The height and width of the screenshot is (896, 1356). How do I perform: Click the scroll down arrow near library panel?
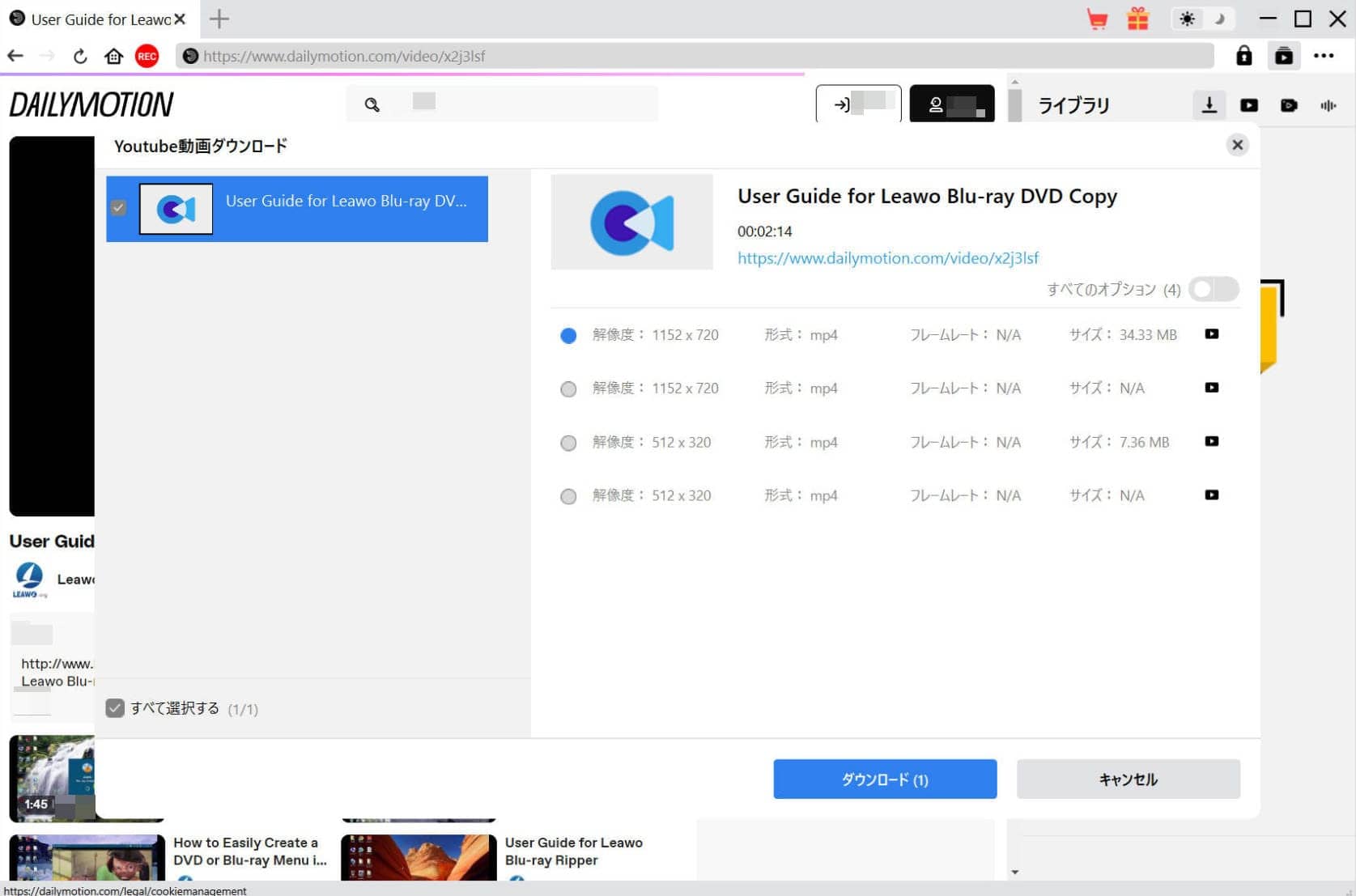click(x=1014, y=872)
